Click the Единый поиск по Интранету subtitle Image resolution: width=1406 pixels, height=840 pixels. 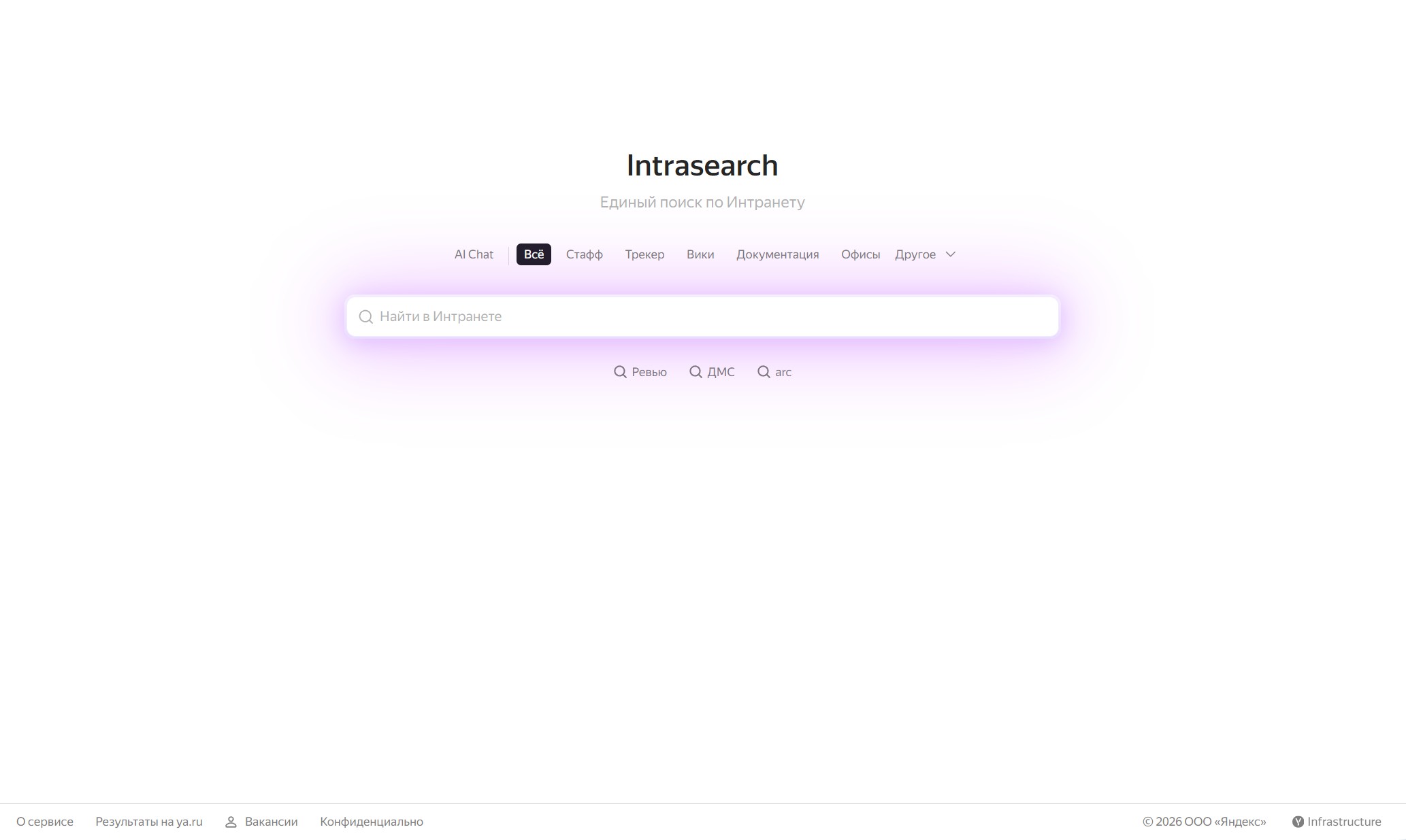pos(702,202)
